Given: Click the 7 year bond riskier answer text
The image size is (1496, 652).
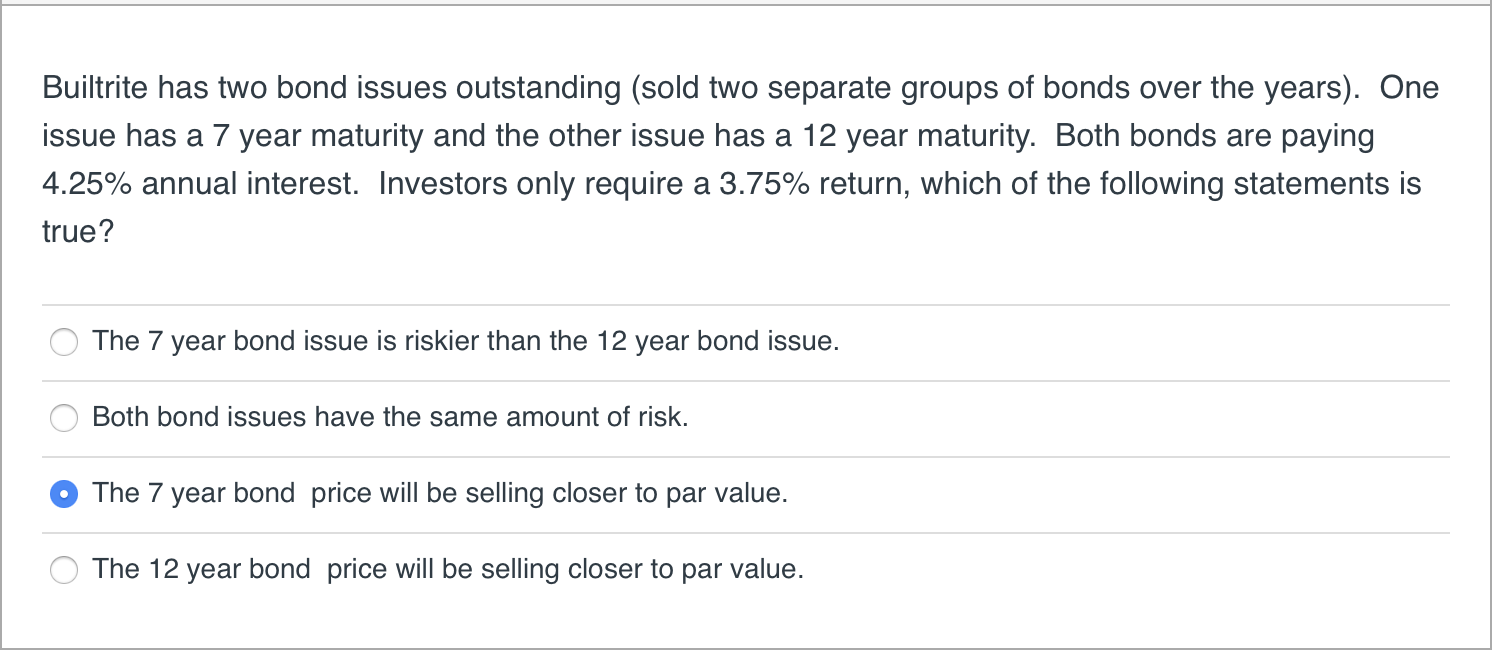Looking at the screenshot, I should click(463, 341).
